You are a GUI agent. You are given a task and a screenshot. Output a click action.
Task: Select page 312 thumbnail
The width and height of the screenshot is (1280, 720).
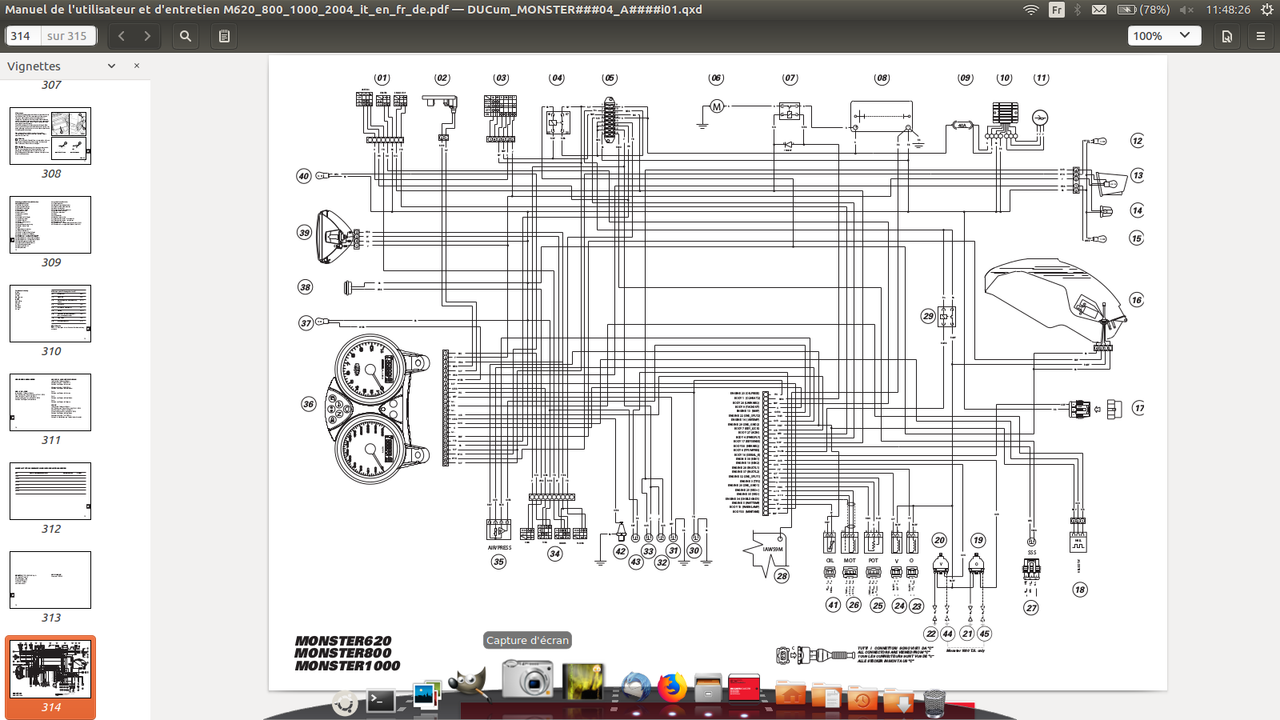pos(50,491)
